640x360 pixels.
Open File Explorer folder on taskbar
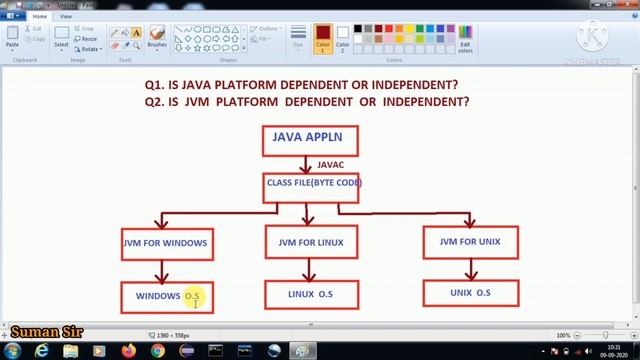pyautogui.click(x=71, y=351)
